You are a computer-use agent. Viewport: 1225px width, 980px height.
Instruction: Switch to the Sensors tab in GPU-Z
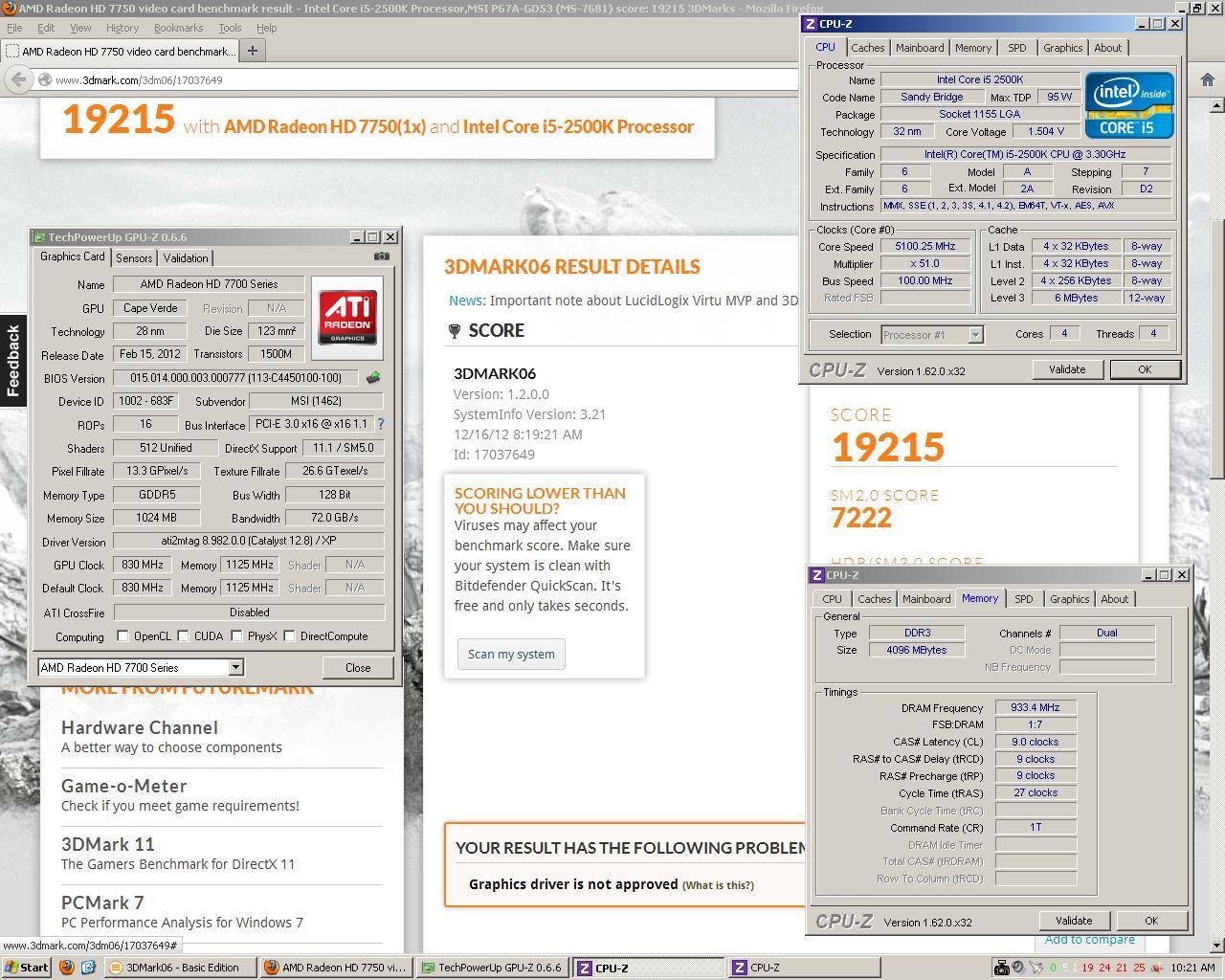click(x=134, y=258)
